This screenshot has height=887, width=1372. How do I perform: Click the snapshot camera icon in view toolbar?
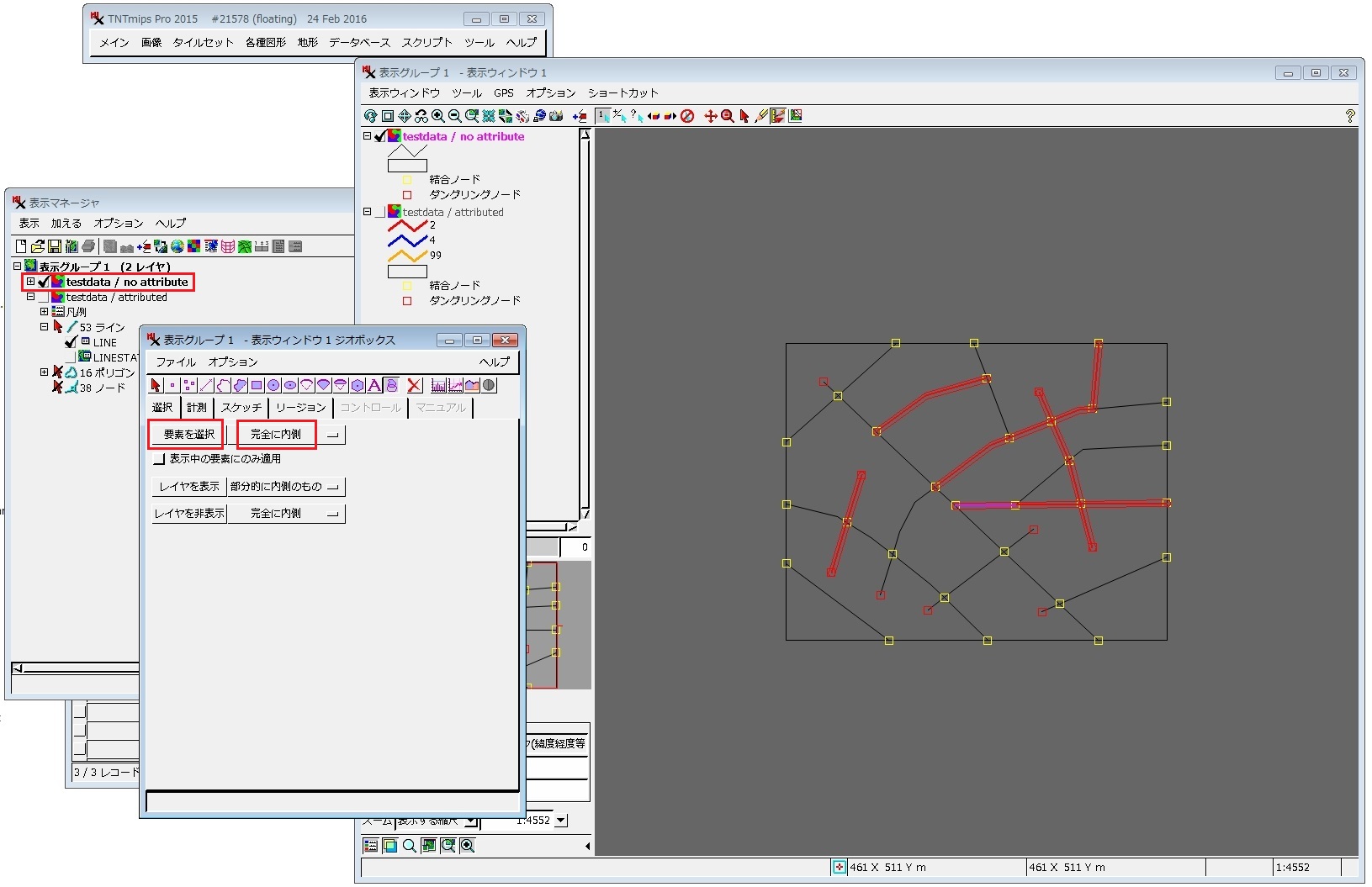pos(556,116)
